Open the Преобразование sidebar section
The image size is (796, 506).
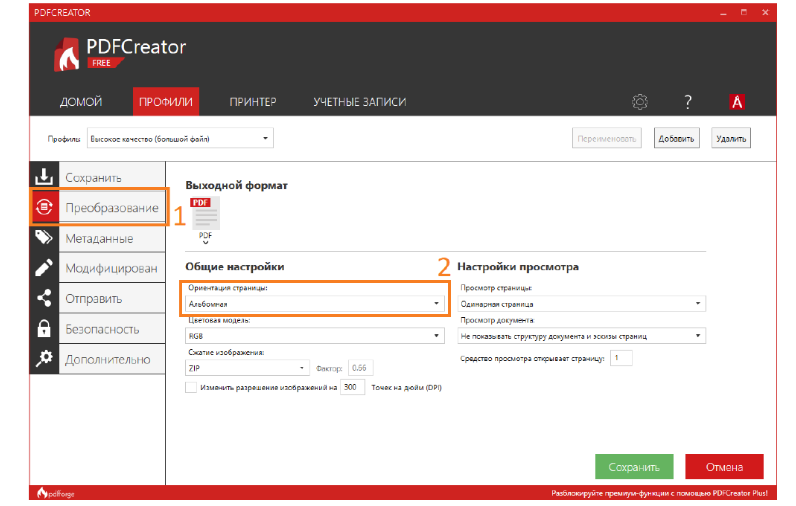tap(112, 208)
